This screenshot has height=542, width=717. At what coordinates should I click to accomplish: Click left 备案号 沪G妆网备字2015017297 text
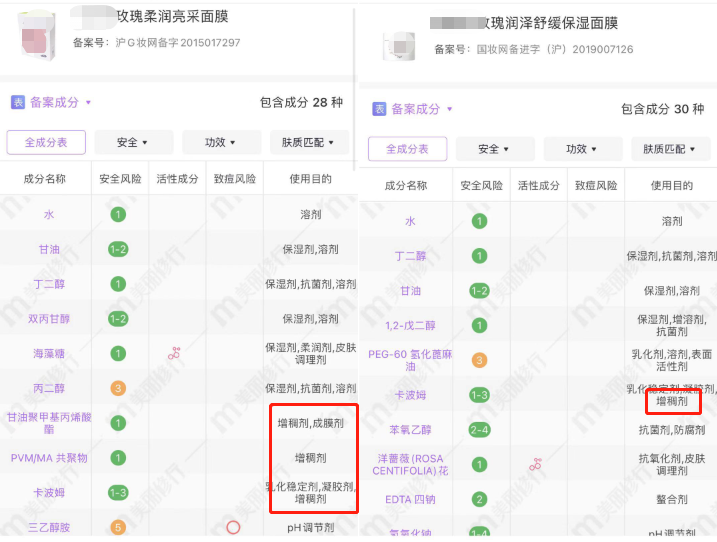177,43
